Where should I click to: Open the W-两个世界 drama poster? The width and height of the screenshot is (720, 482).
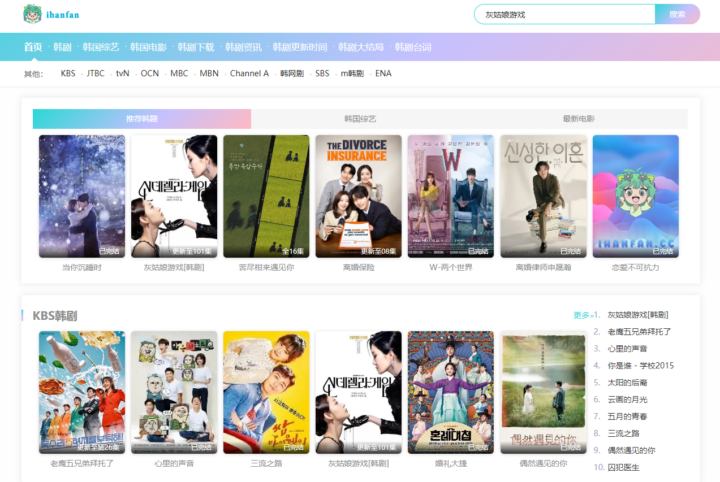click(450, 196)
